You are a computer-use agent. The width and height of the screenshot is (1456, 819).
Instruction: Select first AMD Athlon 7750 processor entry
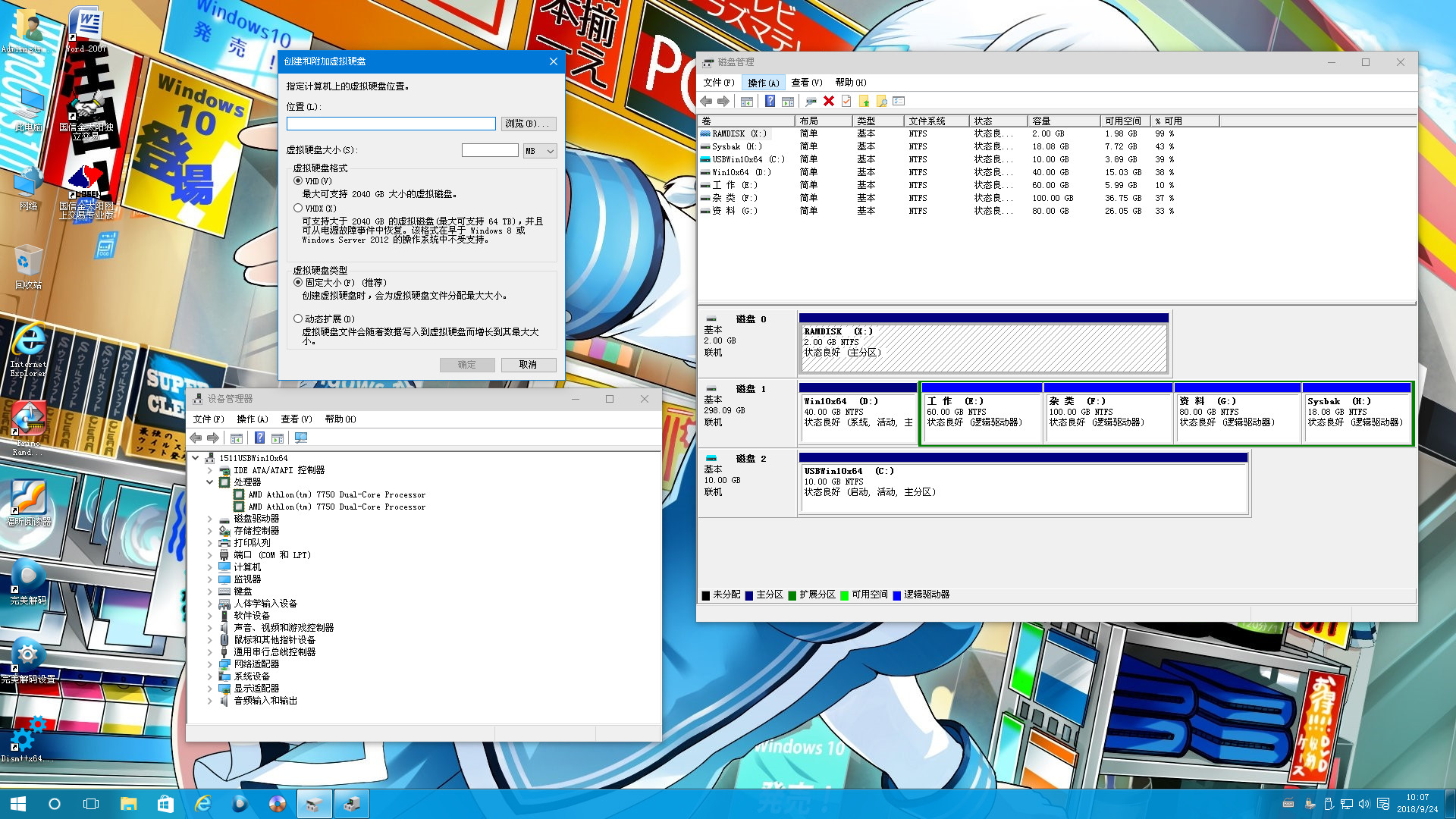[x=336, y=495]
